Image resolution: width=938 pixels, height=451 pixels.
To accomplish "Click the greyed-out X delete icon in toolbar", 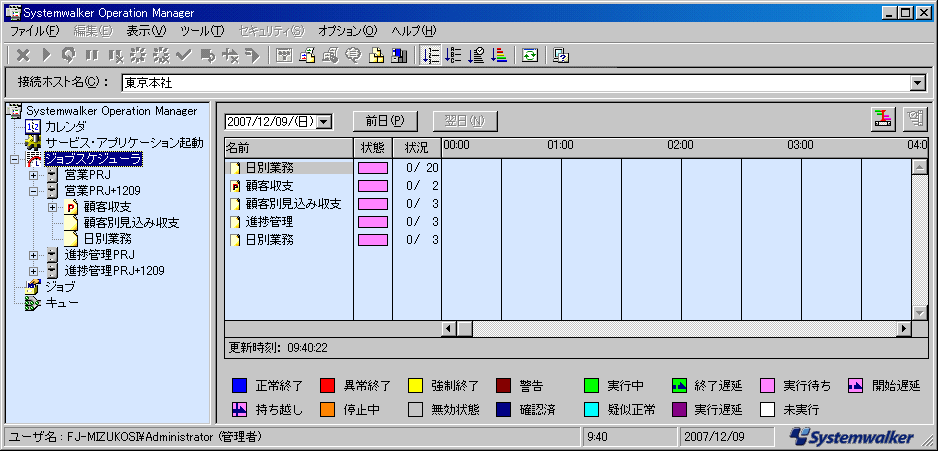I will point(23,56).
